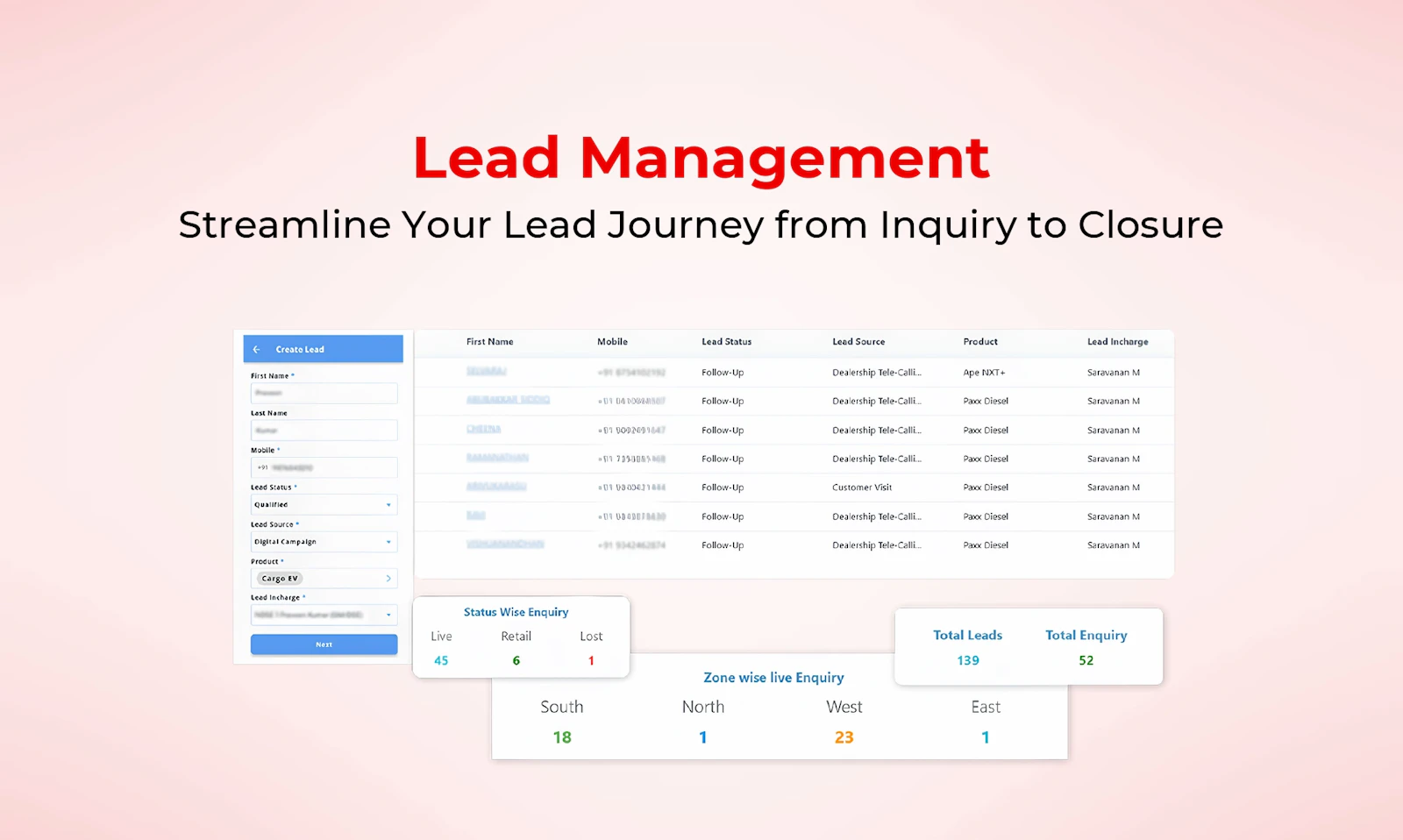Viewport: 1403px width, 840px height.
Task: Click the Retail enquiry count 6
Action: (x=516, y=661)
